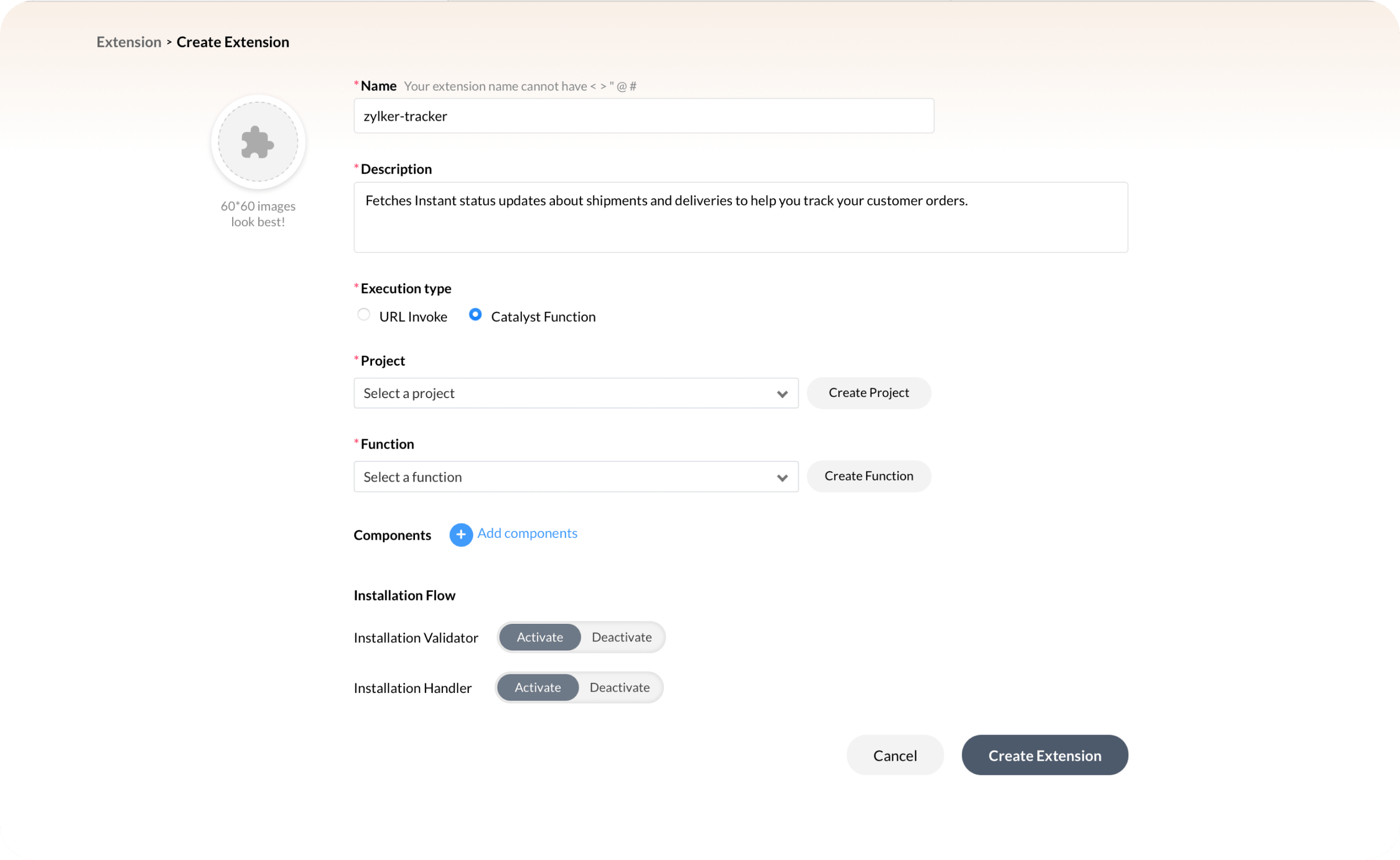The width and height of the screenshot is (1400, 860).
Task: Deactivate the Installation Validator
Action: coord(621,637)
